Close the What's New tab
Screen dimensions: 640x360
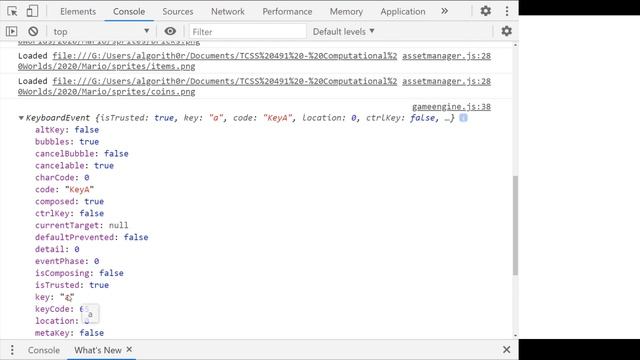click(x=129, y=349)
